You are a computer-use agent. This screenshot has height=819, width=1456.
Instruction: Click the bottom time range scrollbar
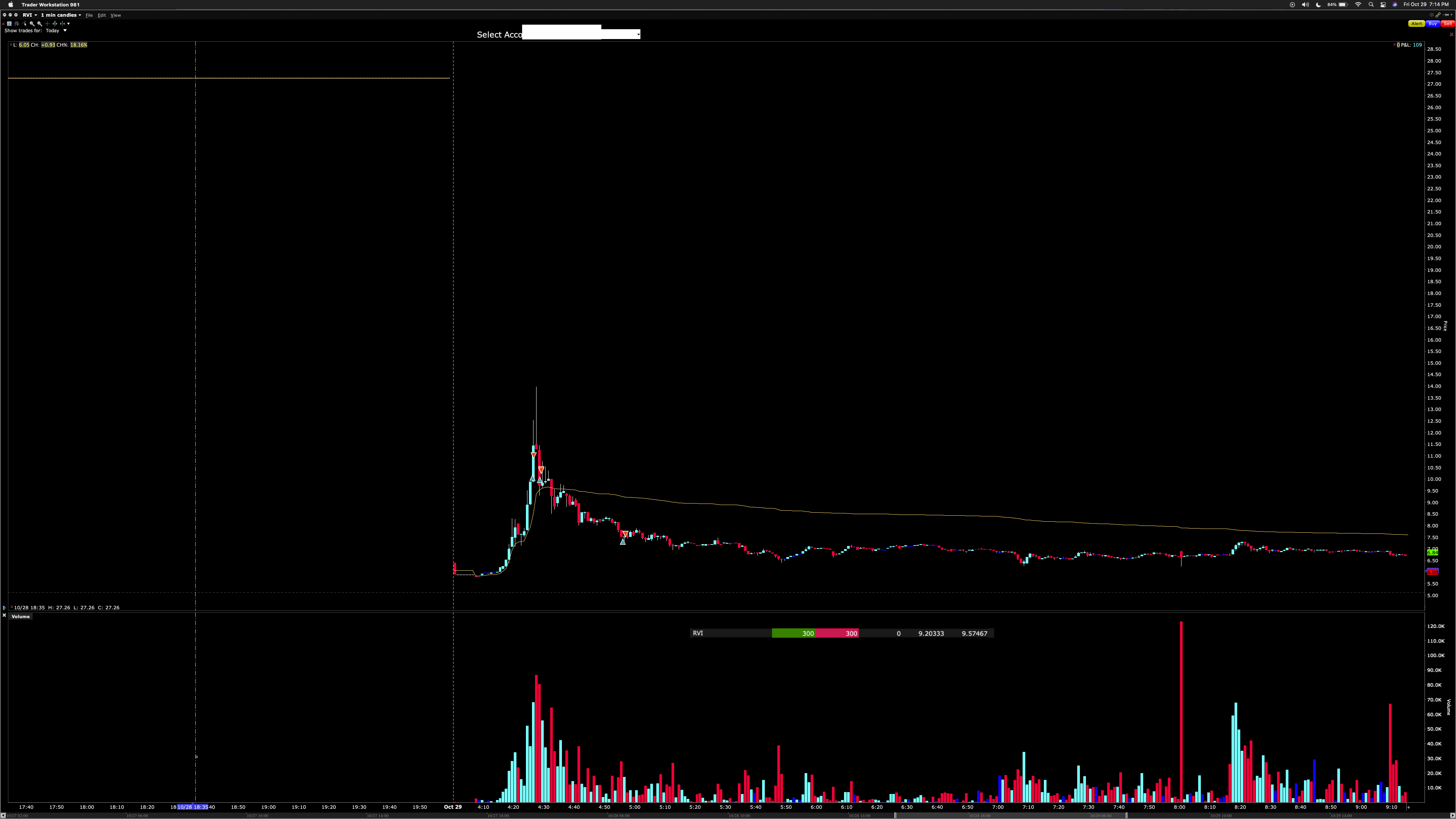click(x=1010, y=816)
